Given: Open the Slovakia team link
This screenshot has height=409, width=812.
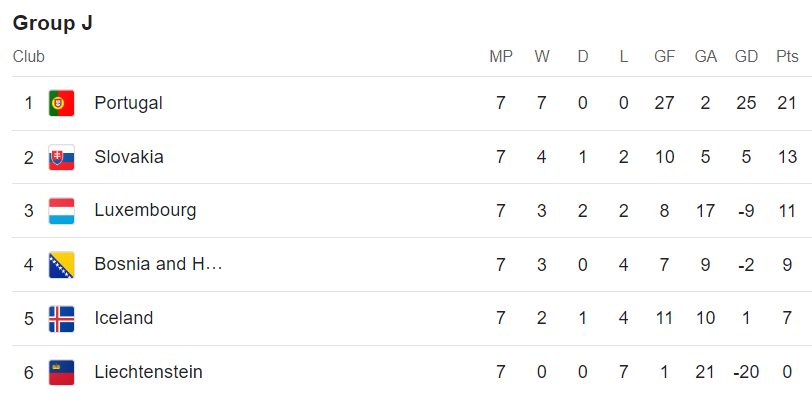Looking at the screenshot, I should coord(129,157).
